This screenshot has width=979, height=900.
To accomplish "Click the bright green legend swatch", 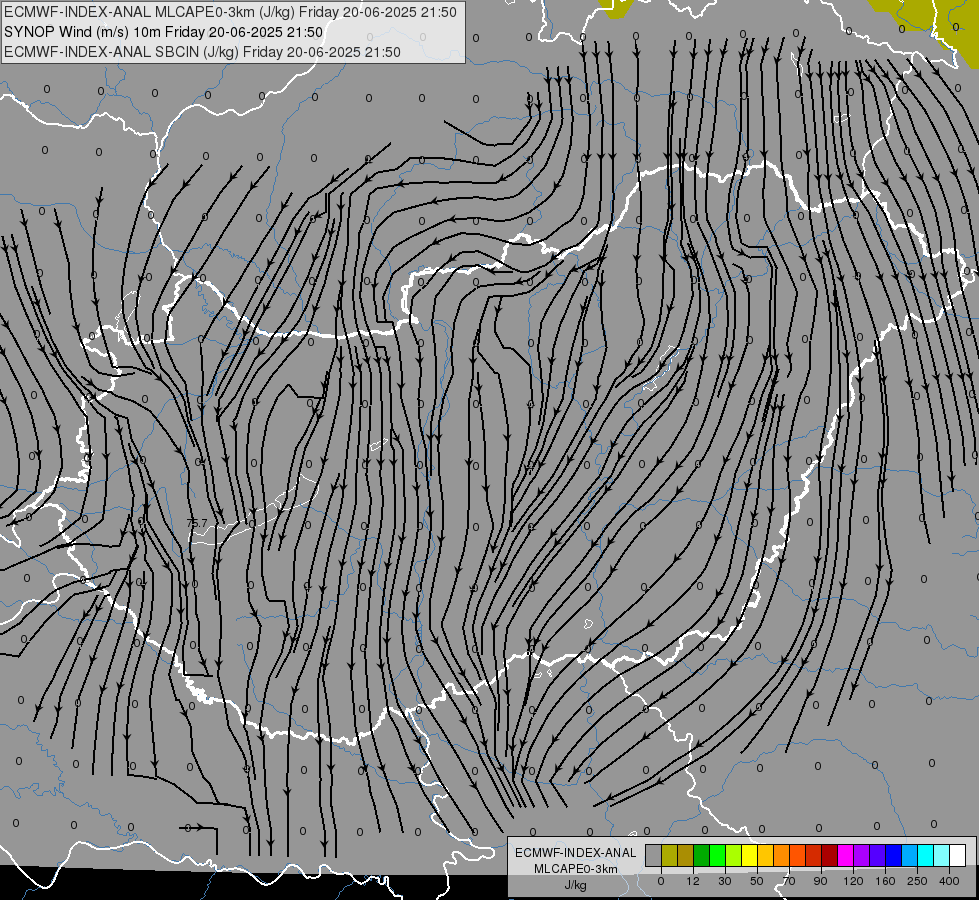I will pyautogui.click(x=717, y=855).
